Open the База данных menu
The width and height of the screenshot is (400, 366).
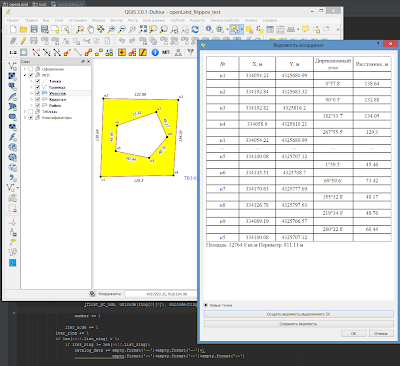[154, 20]
